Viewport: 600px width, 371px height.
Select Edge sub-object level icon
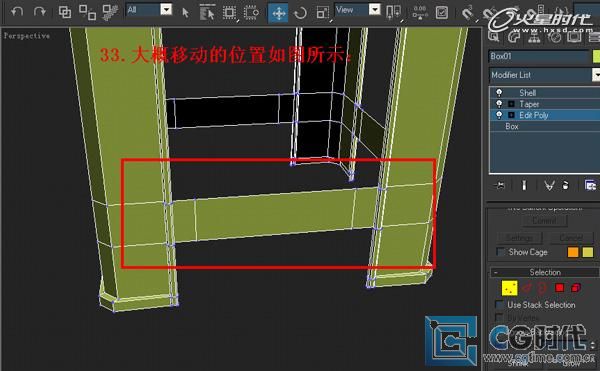527,288
